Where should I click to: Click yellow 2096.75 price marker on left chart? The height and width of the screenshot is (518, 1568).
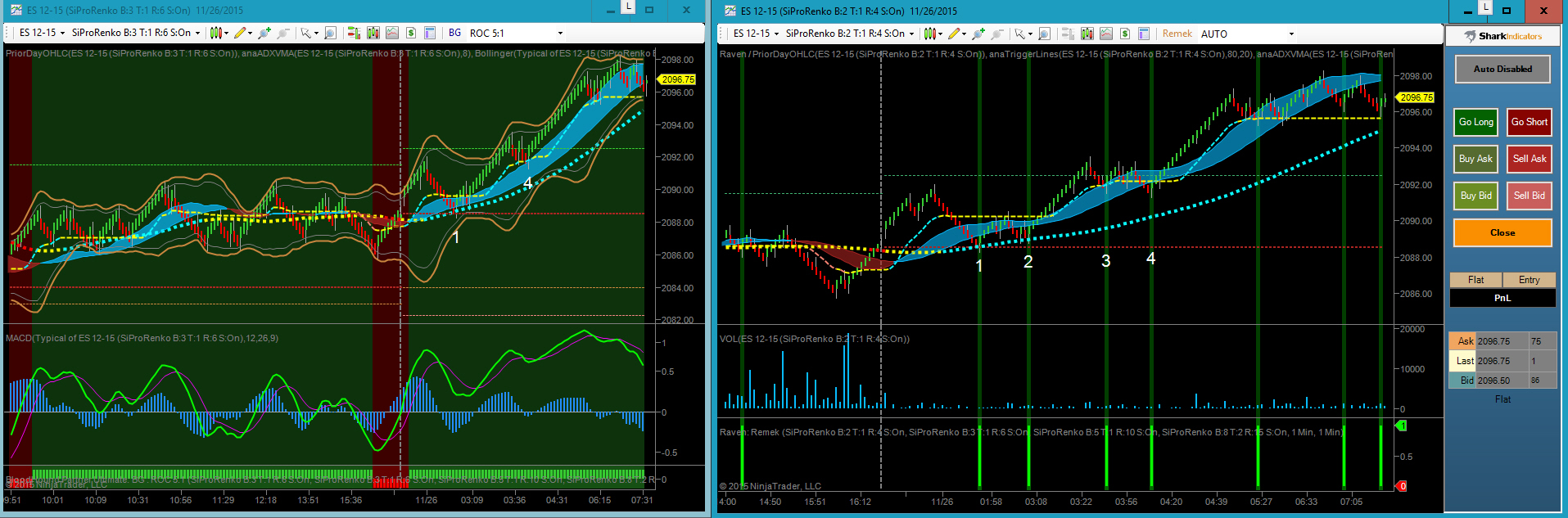[678, 79]
